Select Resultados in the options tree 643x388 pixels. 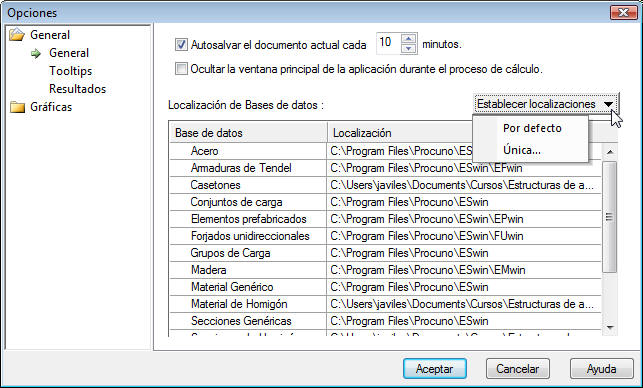pos(78,89)
